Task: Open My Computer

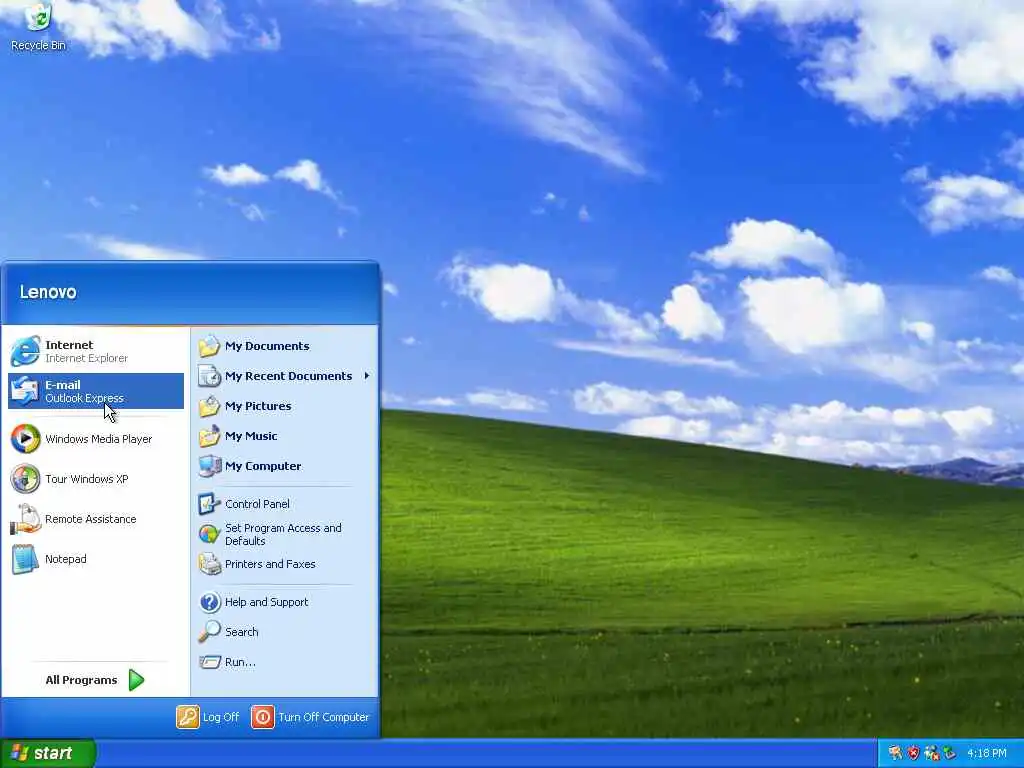Action: (x=284, y=466)
